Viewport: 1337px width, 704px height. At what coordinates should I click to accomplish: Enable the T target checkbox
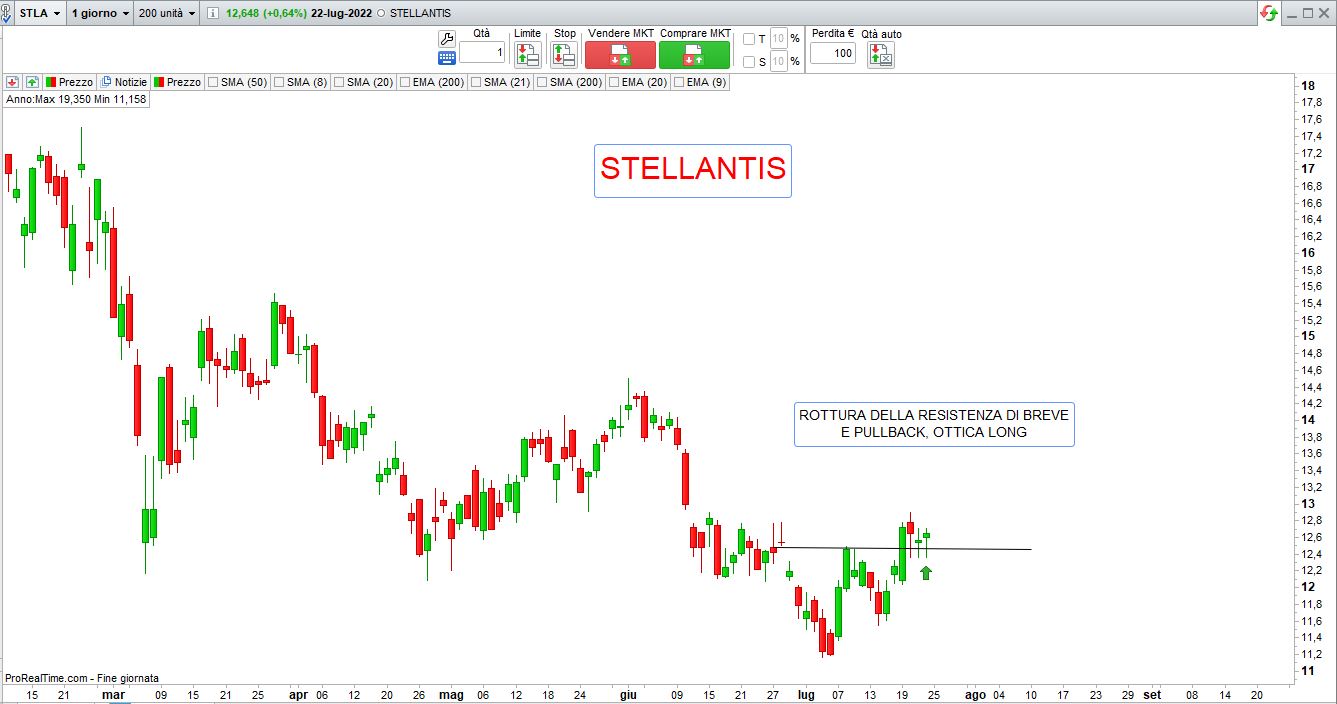749,39
